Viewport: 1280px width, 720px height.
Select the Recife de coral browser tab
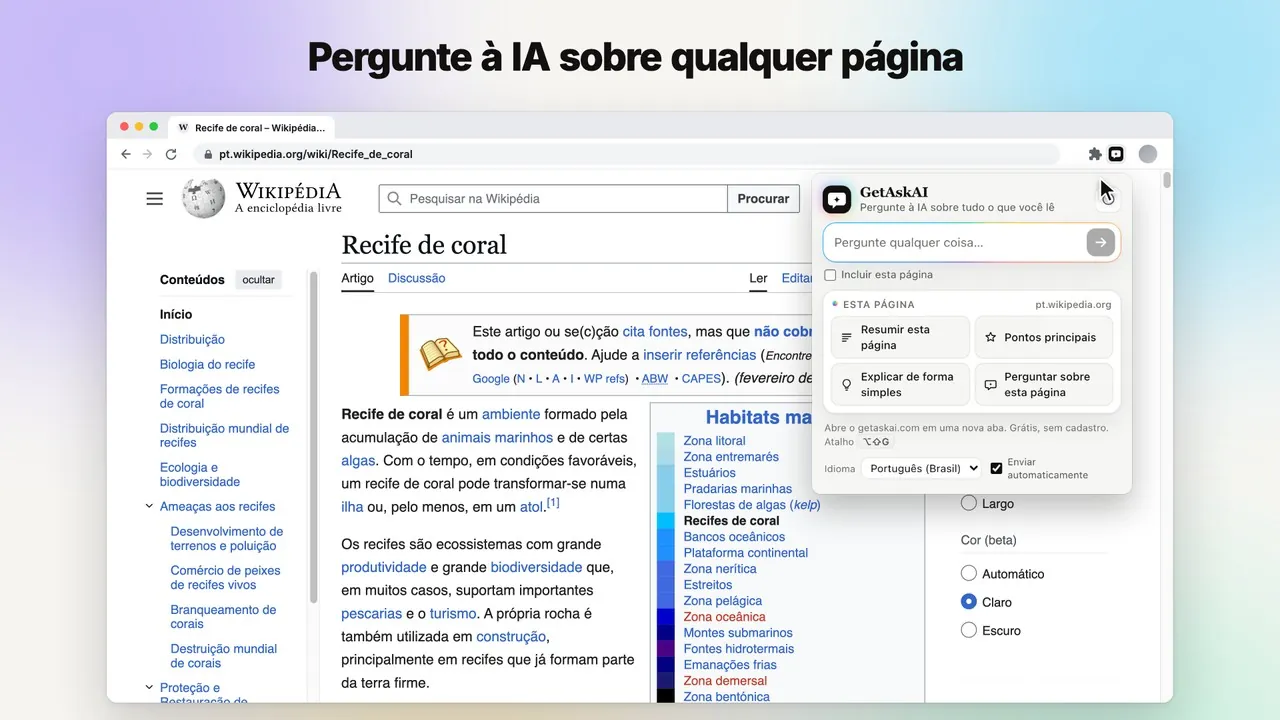[252, 128]
